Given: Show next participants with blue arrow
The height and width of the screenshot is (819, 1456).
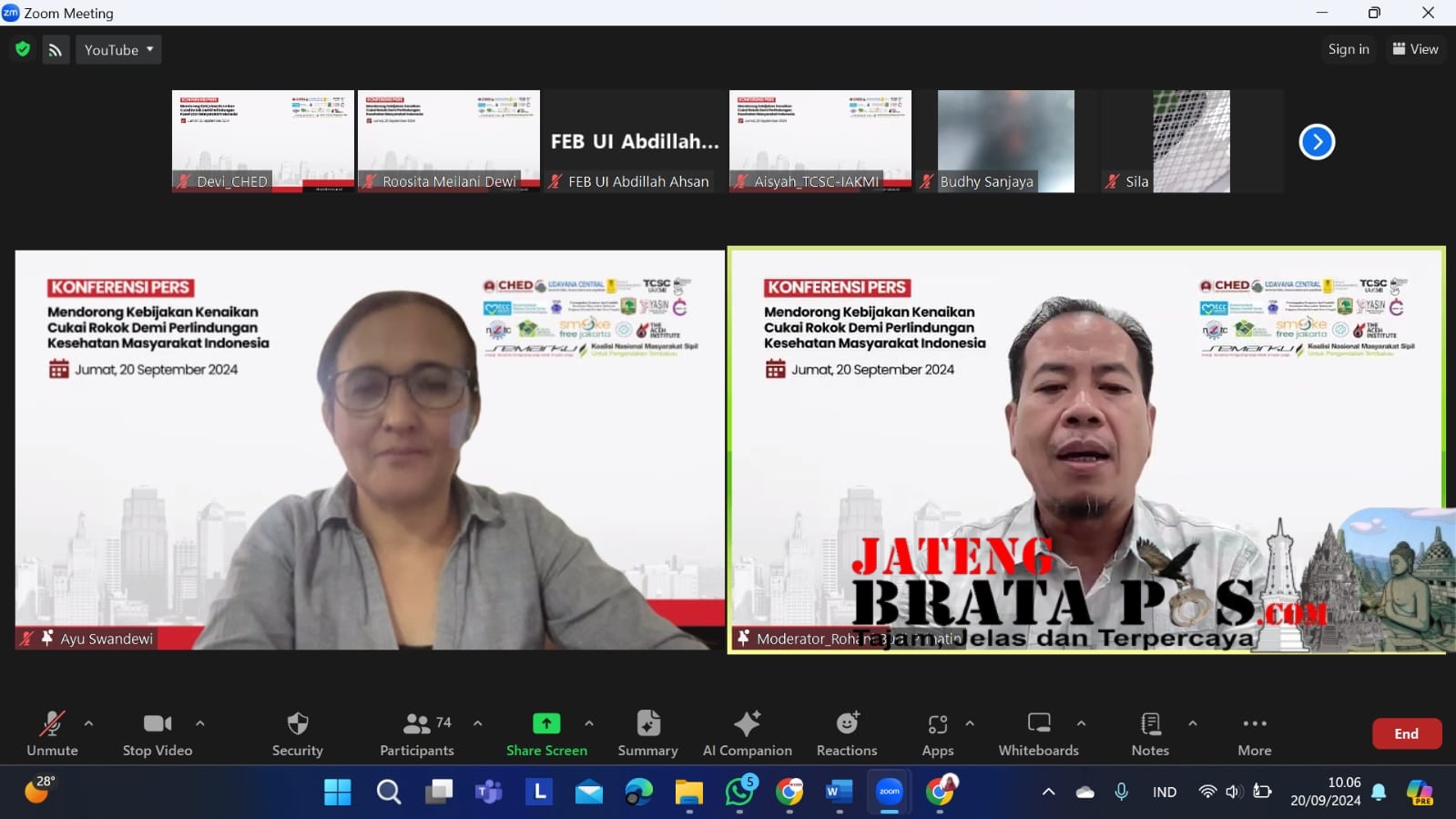Looking at the screenshot, I should pyautogui.click(x=1316, y=142).
